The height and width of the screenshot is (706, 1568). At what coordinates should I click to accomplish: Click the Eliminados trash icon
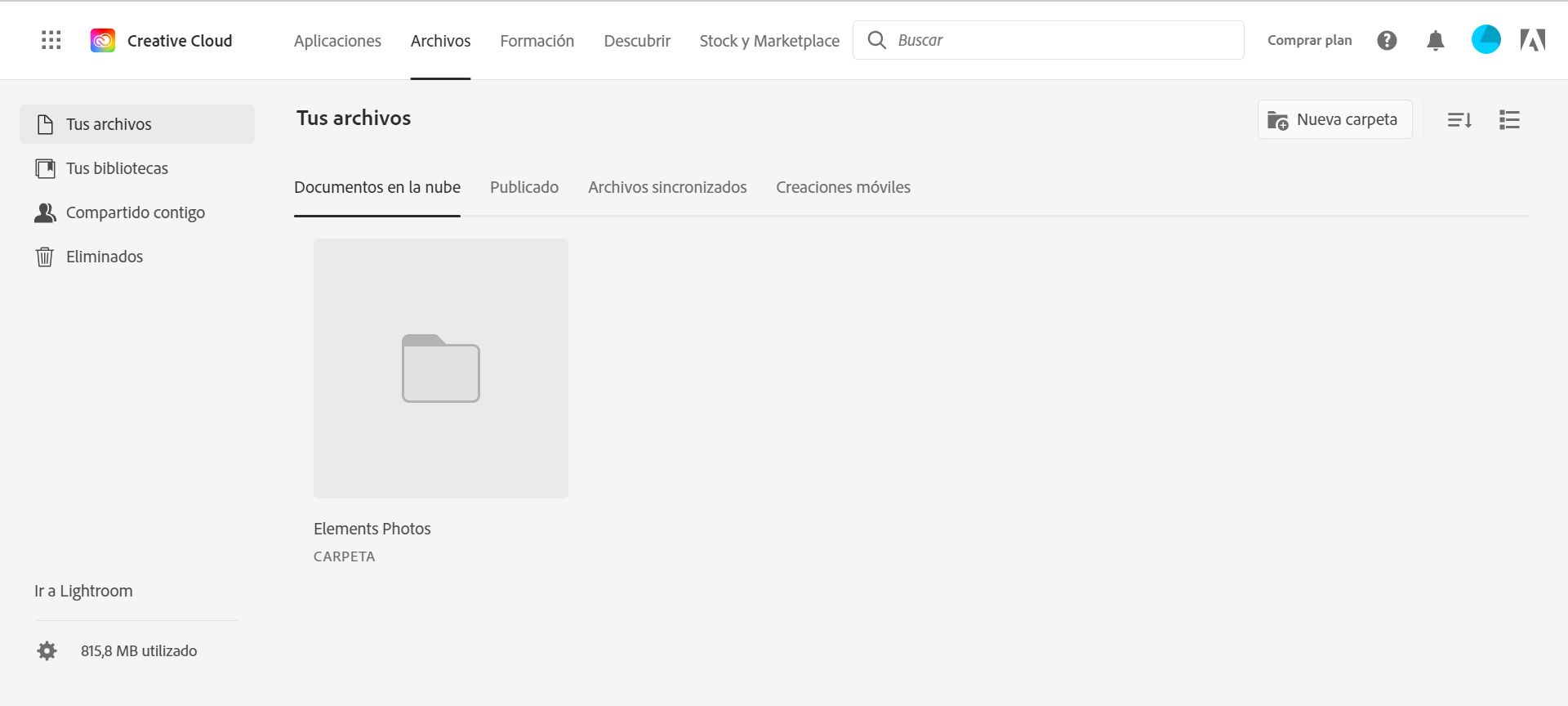click(x=45, y=257)
